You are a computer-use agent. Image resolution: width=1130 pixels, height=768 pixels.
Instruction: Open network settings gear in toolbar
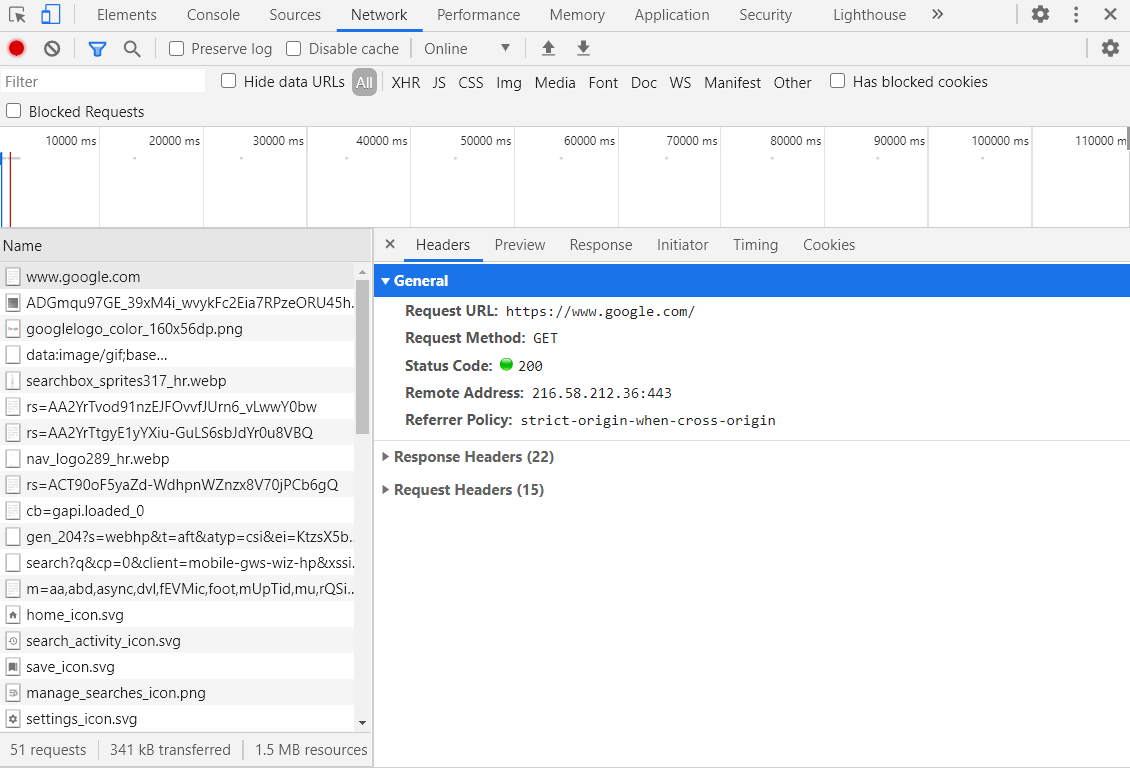tap(1111, 48)
